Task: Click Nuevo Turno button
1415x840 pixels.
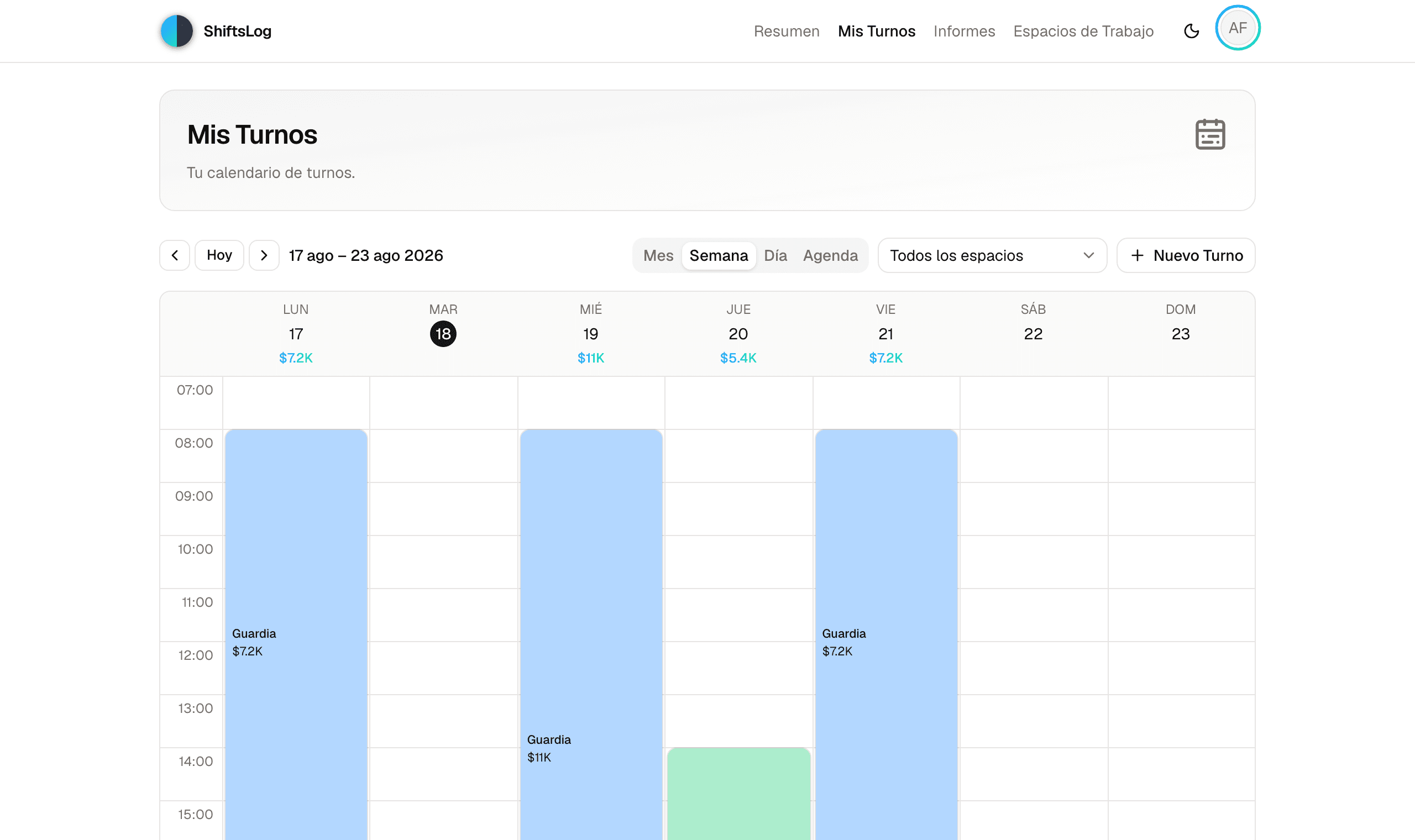Action: (1186, 256)
